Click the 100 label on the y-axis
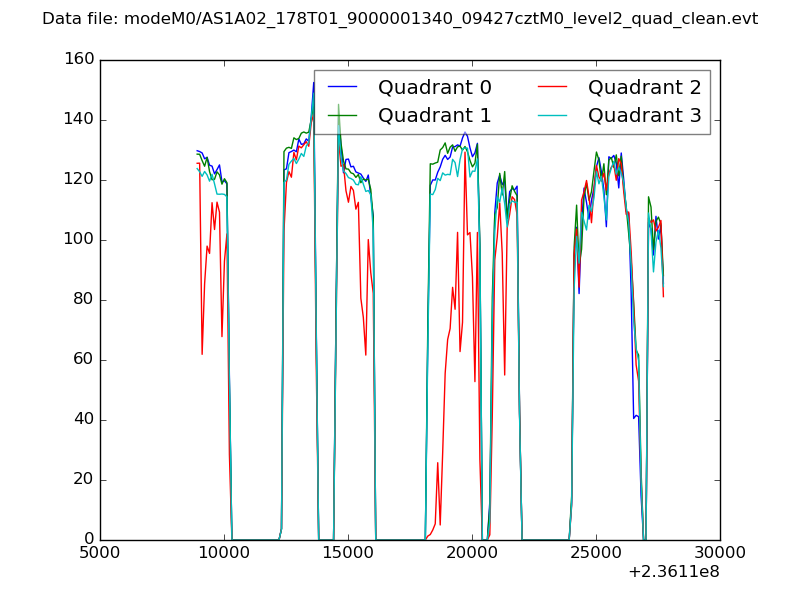Screen dimensions: 800x600 77,240
